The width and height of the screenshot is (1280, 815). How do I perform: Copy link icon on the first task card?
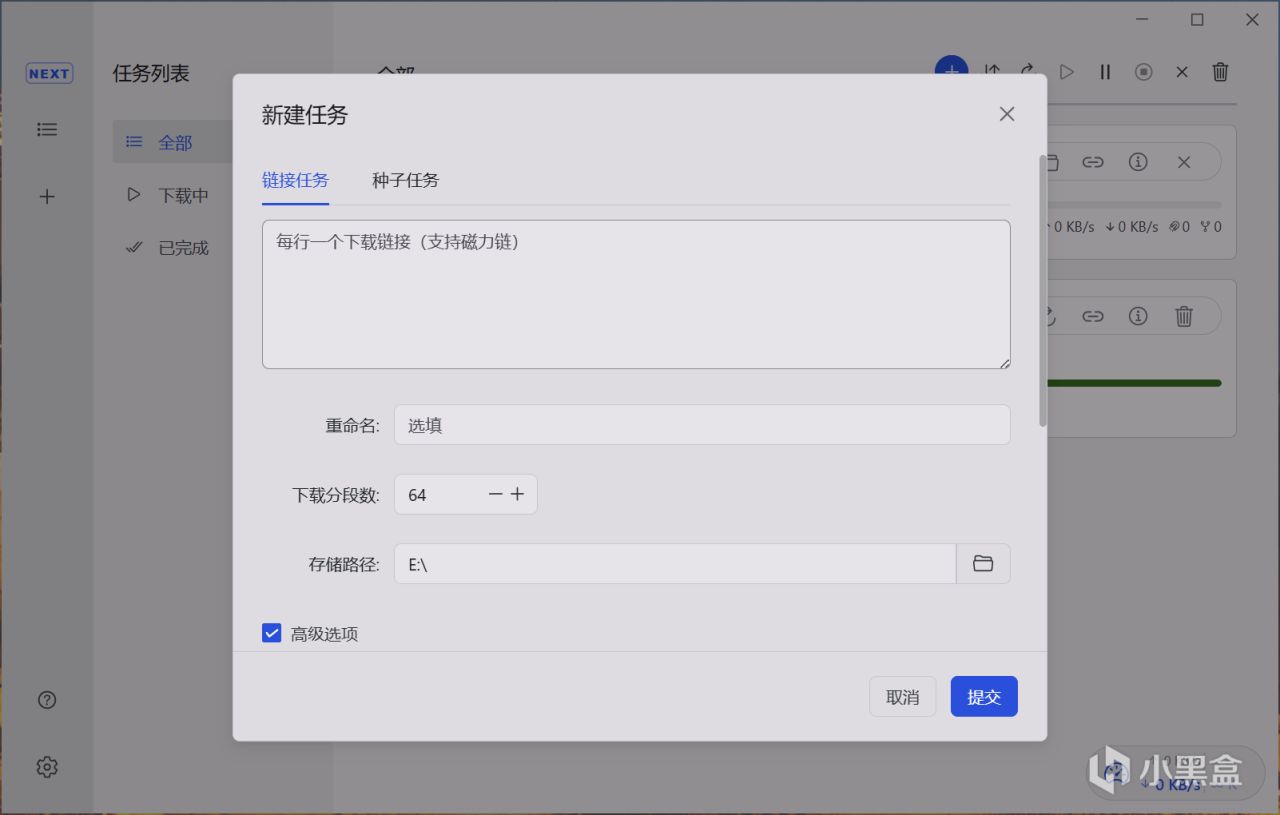click(x=1093, y=162)
